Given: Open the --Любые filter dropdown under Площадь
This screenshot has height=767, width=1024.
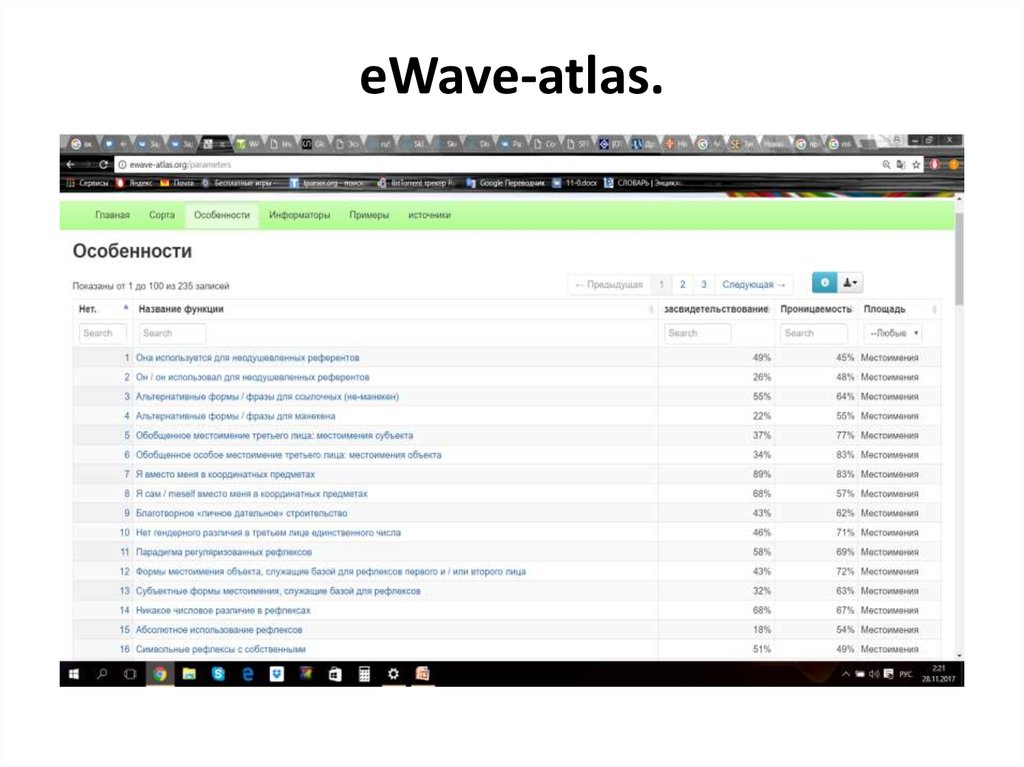Looking at the screenshot, I should [893, 332].
